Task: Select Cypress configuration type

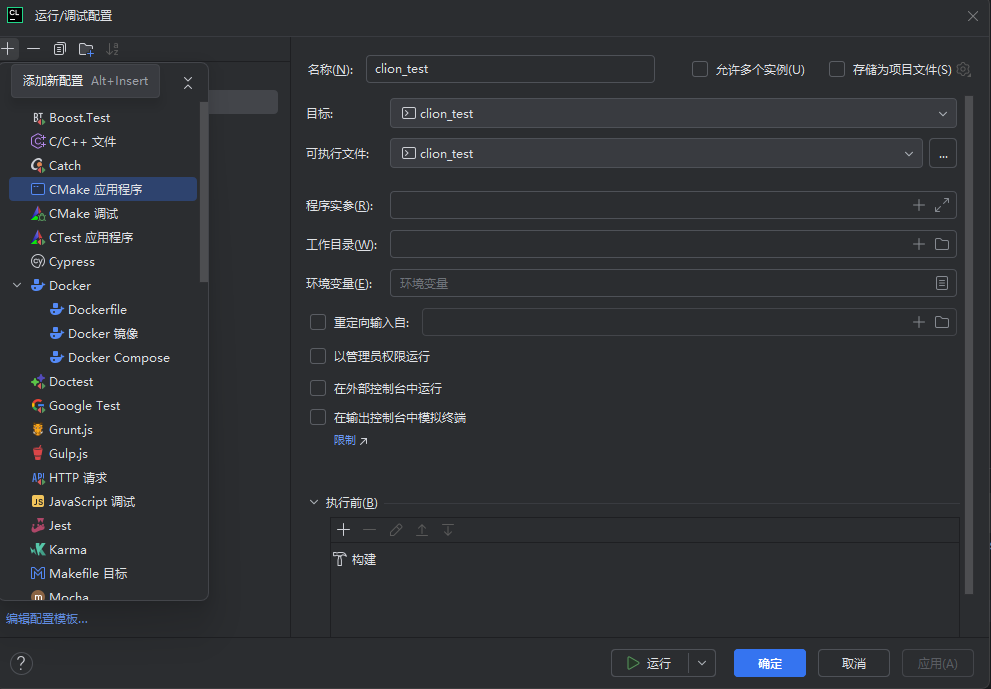Action: pyautogui.click(x=103, y=262)
